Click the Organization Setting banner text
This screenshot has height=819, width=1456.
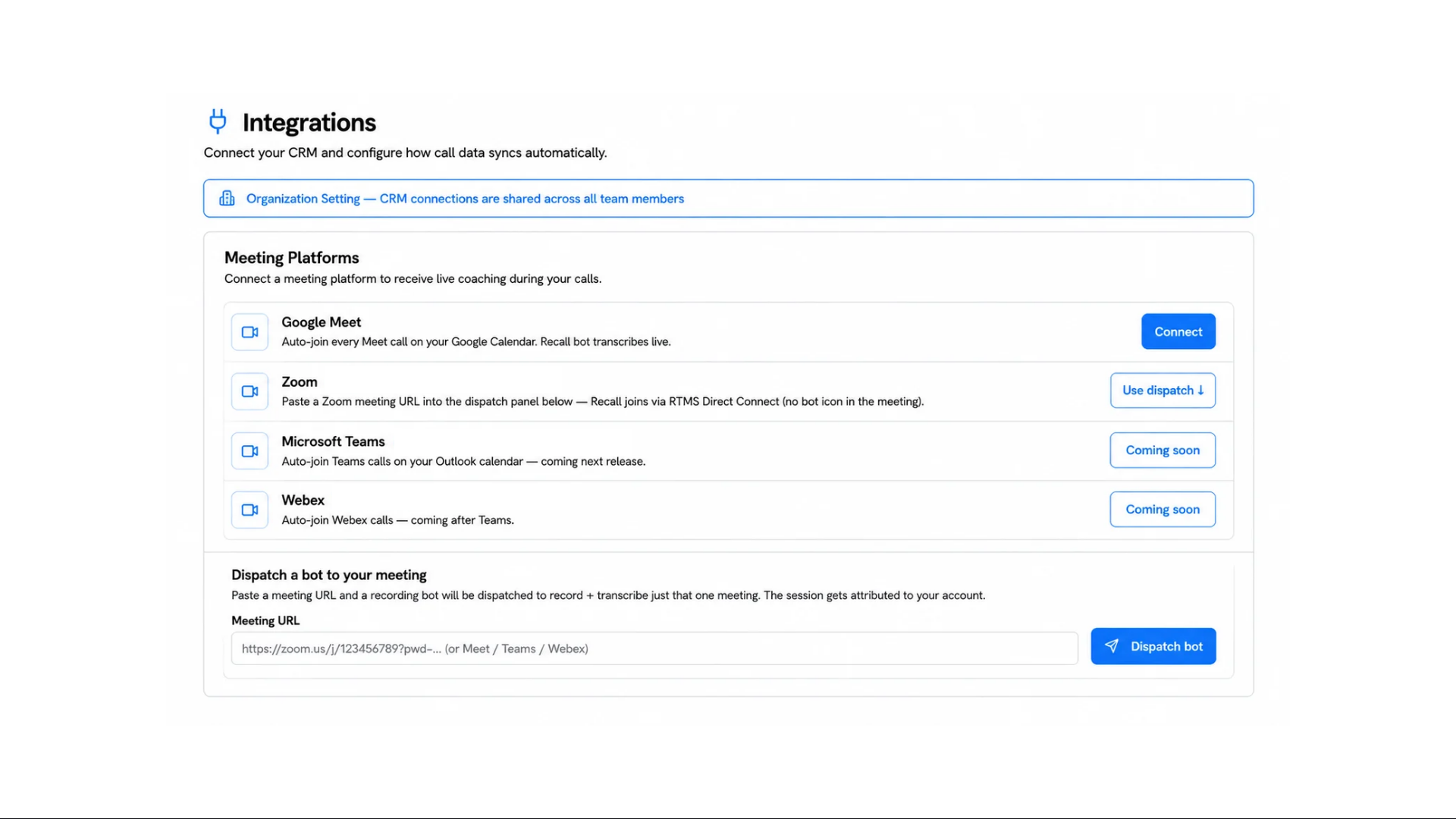tap(465, 199)
